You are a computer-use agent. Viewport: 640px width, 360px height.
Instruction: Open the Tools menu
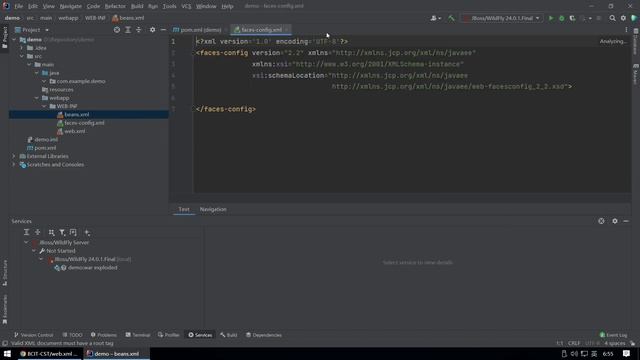(x=169, y=6)
